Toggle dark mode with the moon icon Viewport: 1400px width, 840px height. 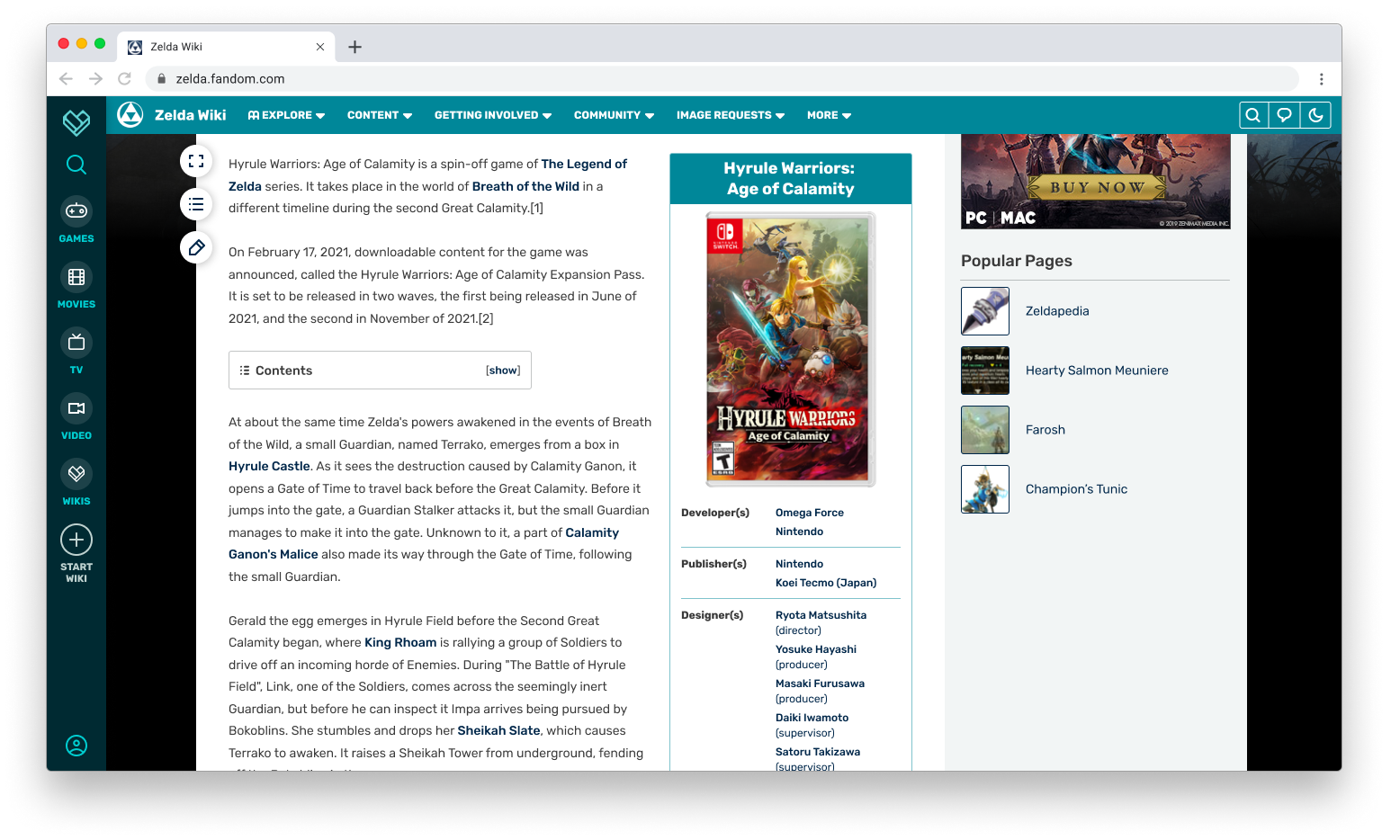pos(1315,114)
